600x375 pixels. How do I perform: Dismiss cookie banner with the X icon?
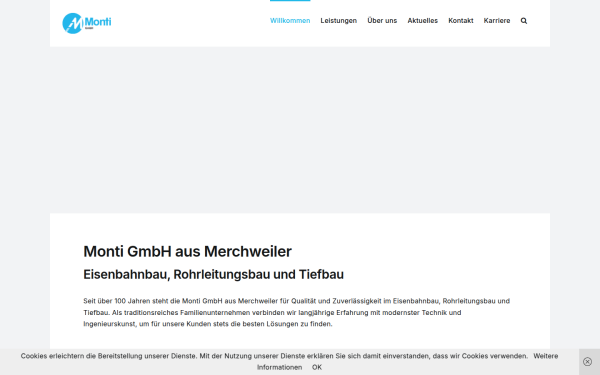click(587, 362)
